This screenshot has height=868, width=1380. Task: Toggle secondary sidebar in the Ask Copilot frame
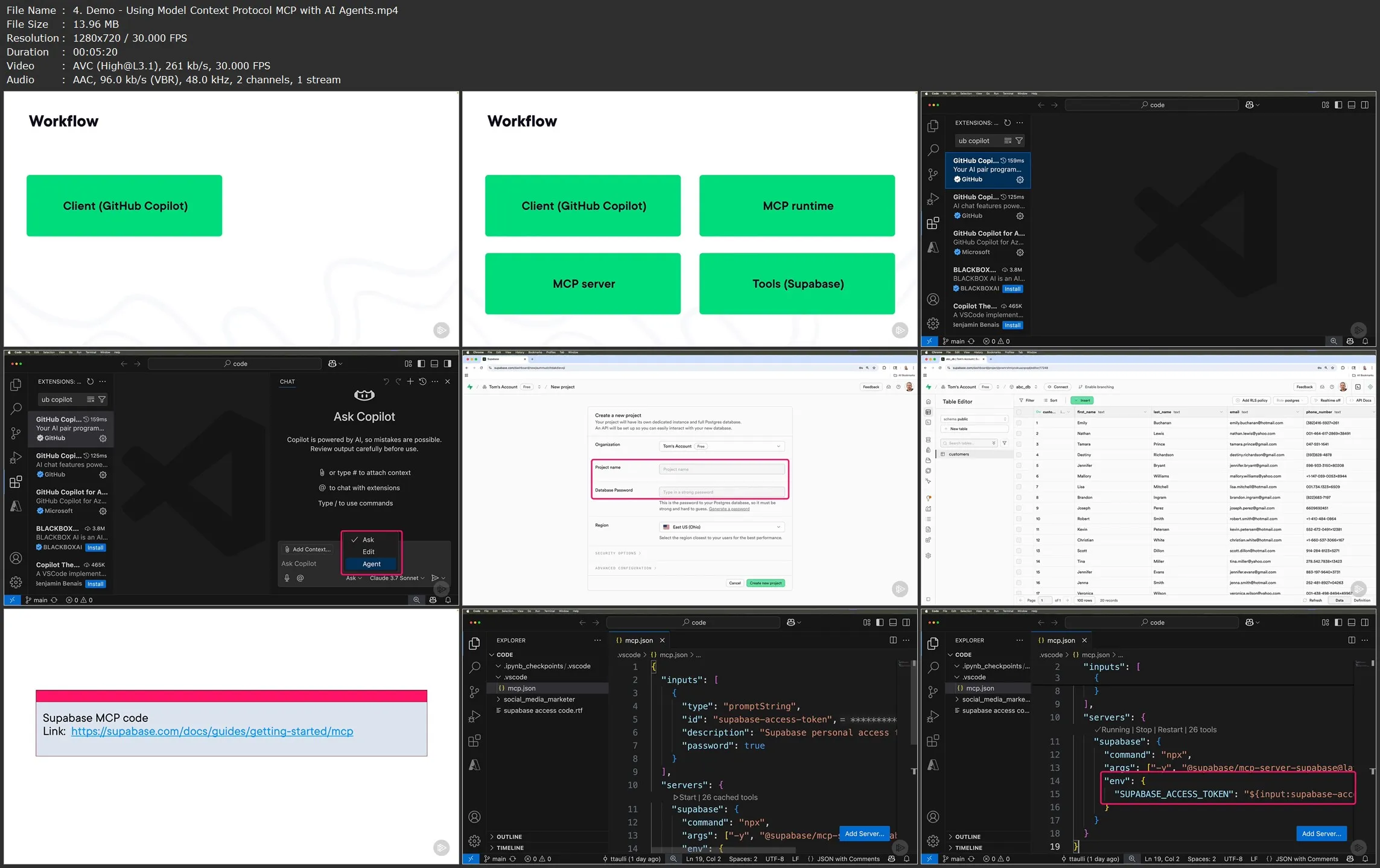(448, 364)
